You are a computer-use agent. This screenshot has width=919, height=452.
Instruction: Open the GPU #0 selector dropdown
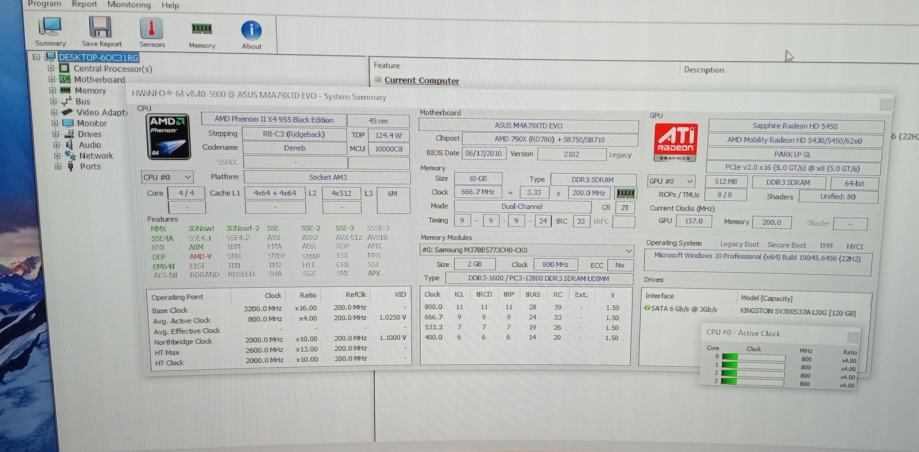(672, 181)
